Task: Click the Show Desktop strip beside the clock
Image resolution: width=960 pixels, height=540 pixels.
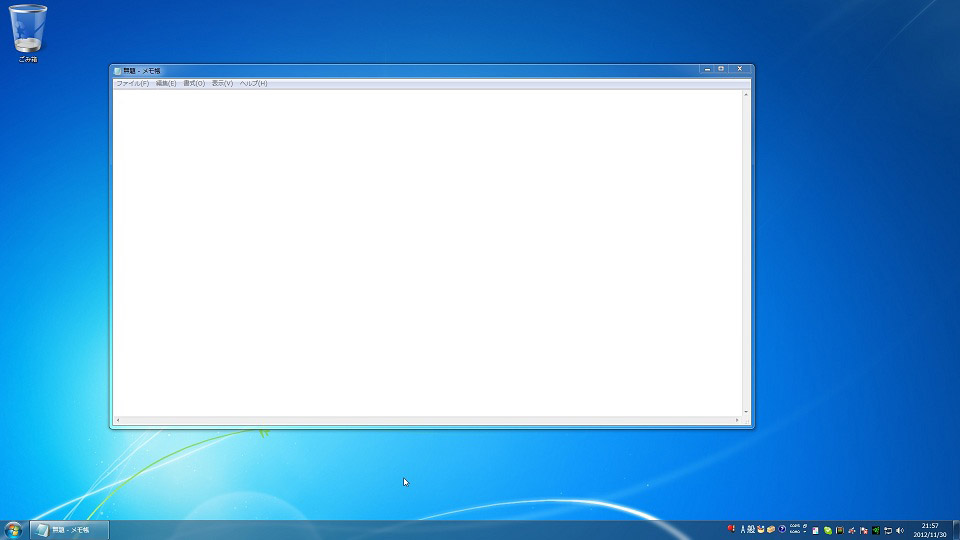Action: [x=956, y=530]
